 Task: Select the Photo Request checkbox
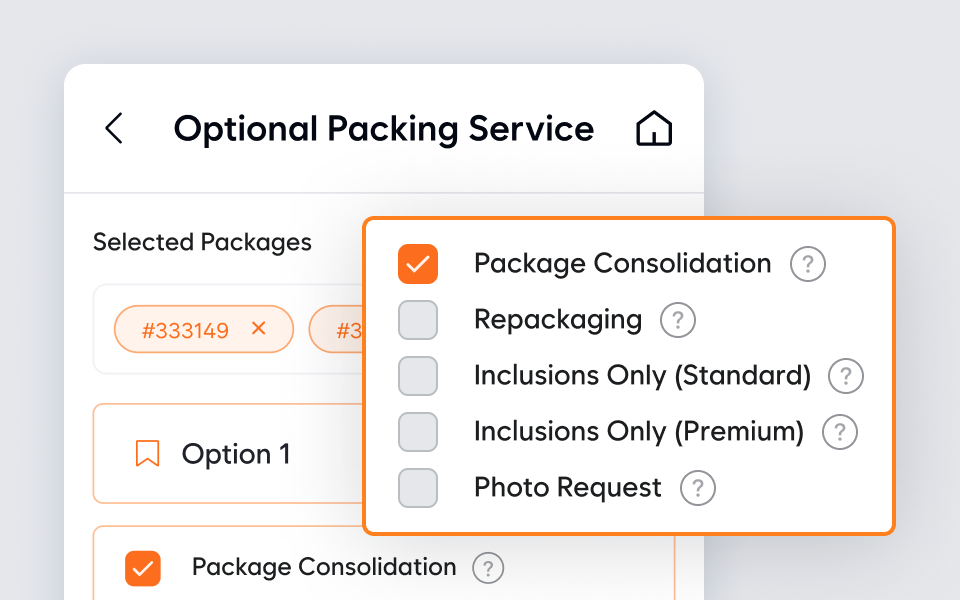coord(418,488)
